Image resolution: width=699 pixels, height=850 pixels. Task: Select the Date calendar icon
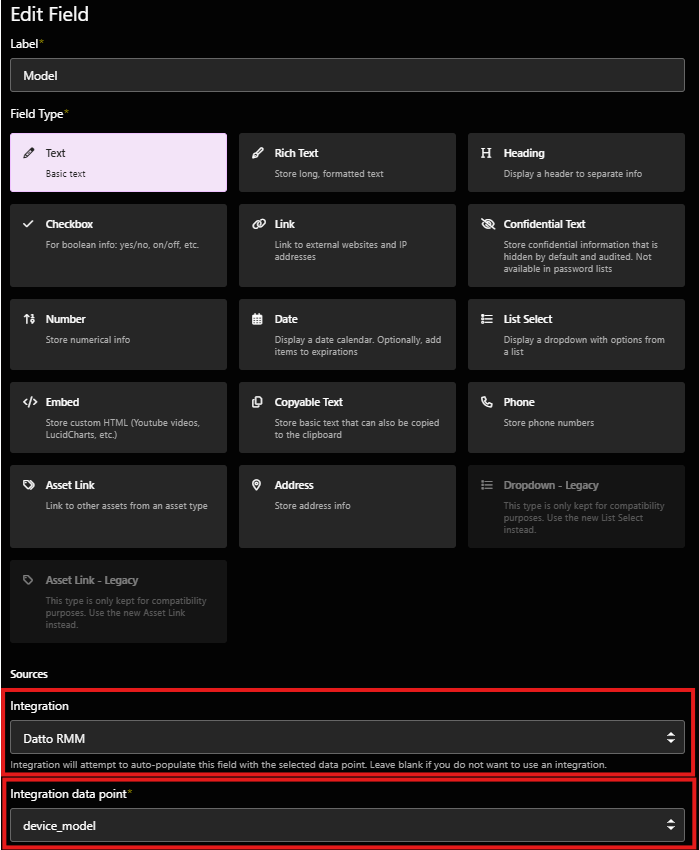(259, 318)
